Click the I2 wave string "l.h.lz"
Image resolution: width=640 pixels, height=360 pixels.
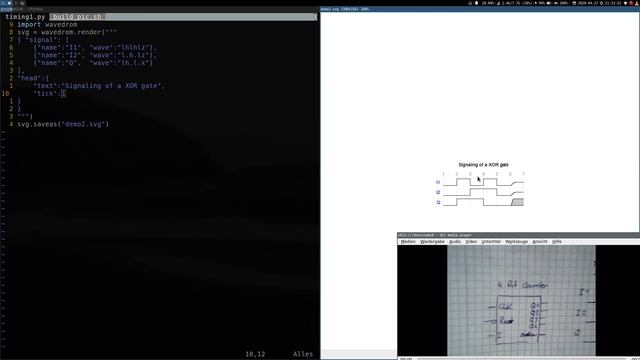135,55
